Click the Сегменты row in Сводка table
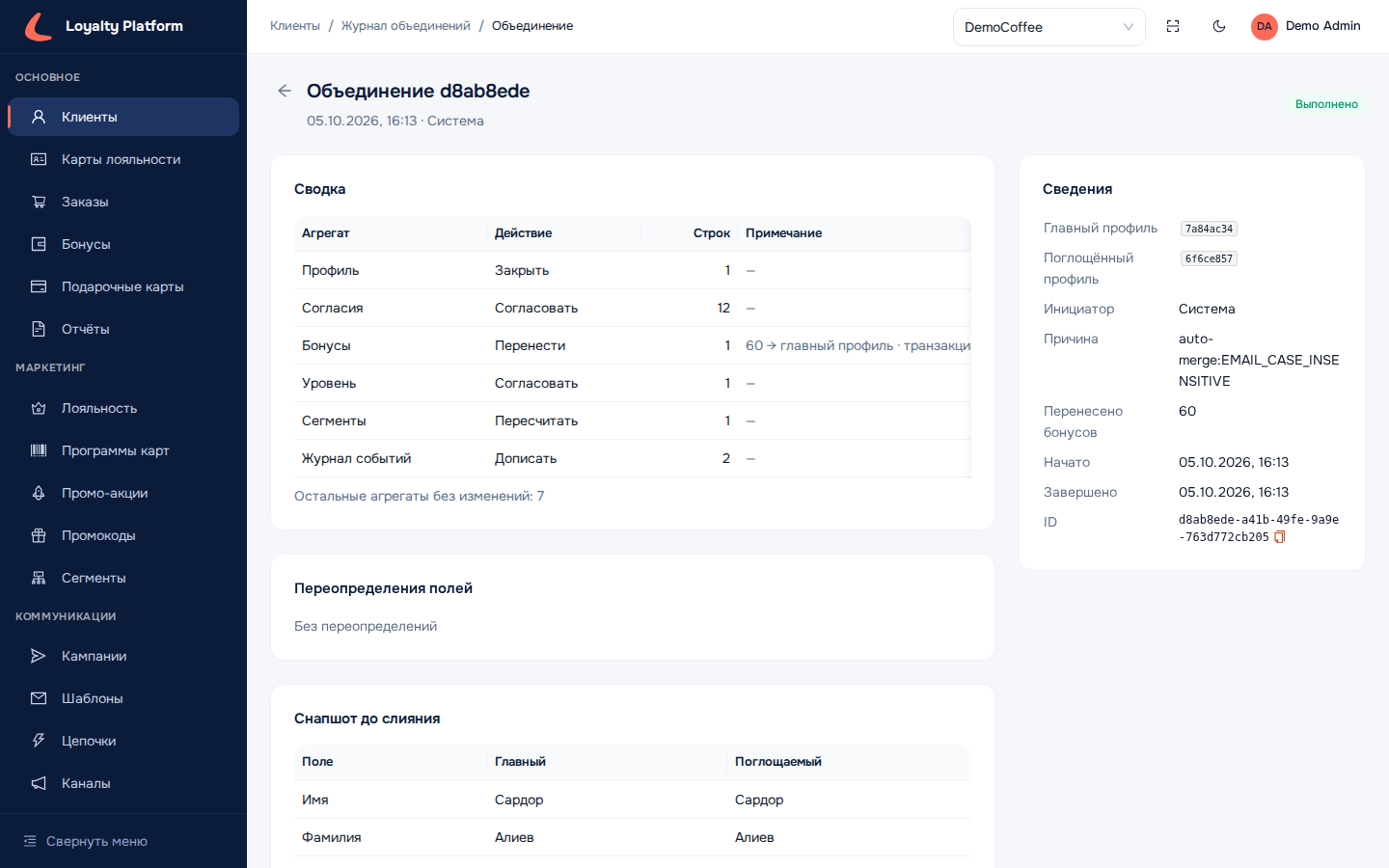 tap(633, 420)
